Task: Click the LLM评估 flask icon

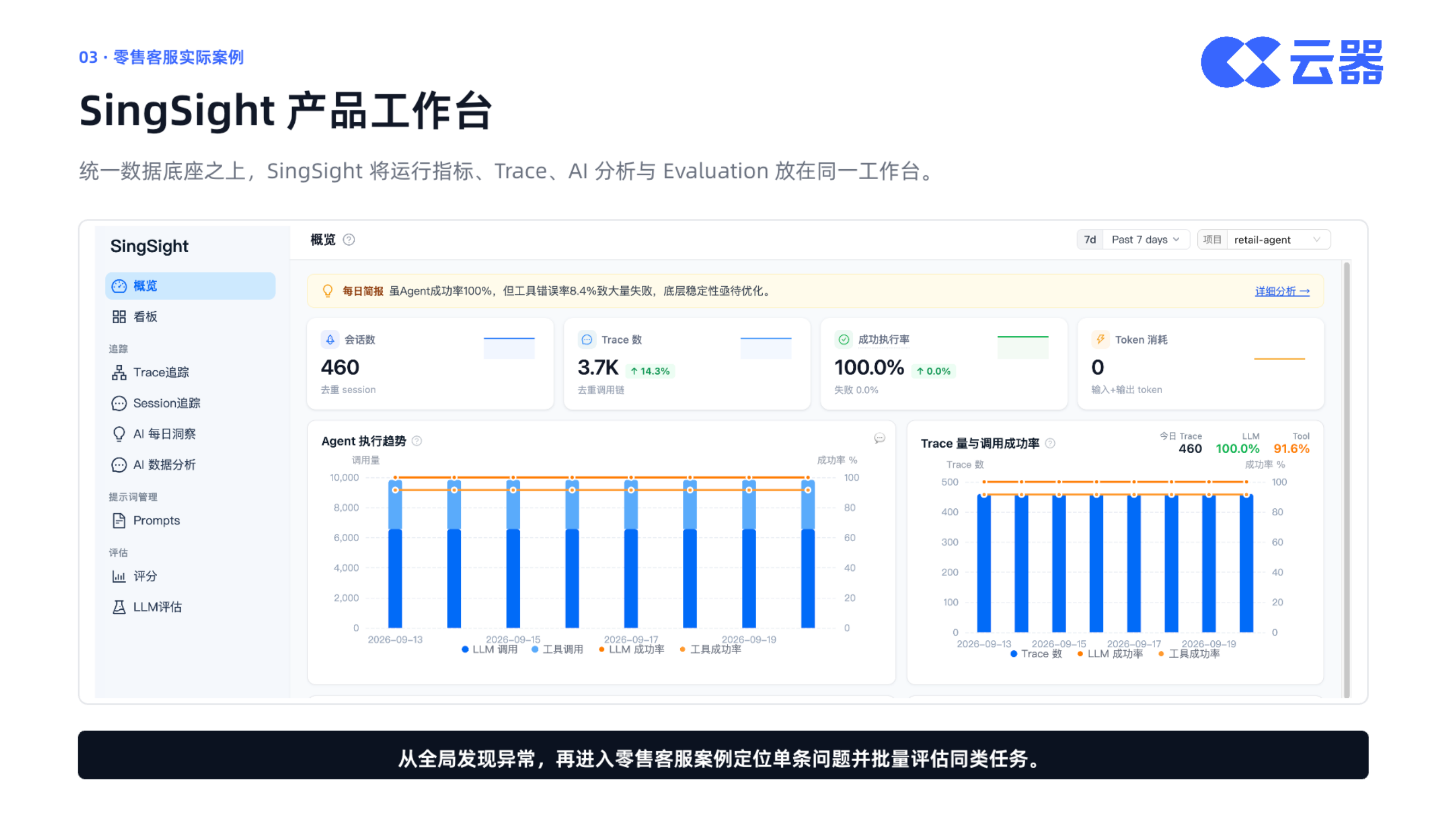Action: pyautogui.click(x=118, y=607)
